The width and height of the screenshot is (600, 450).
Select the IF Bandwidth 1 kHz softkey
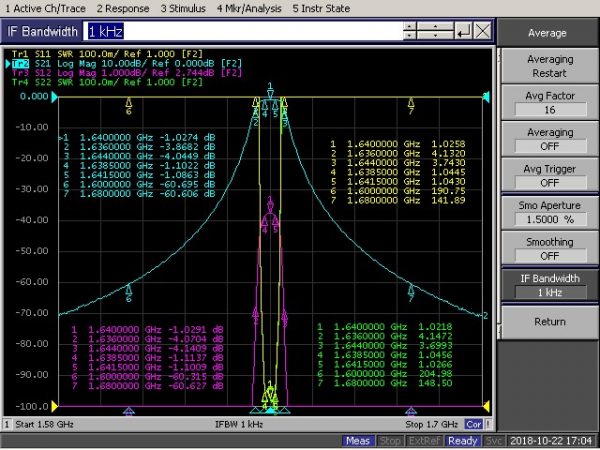[x=550, y=285]
